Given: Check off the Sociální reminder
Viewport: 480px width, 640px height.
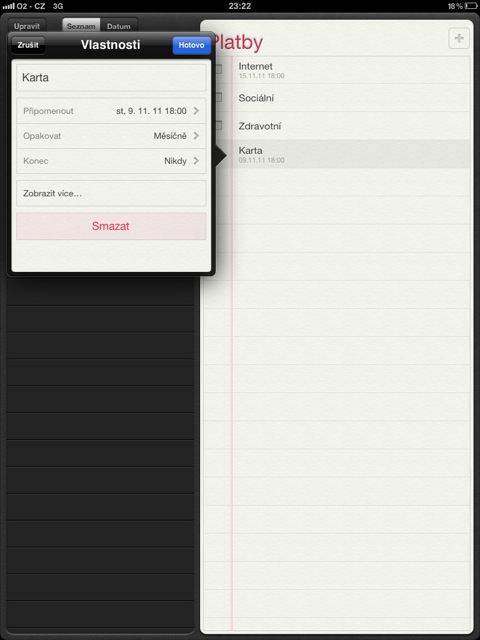Looking at the screenshot, I should [x=218, y=98].
